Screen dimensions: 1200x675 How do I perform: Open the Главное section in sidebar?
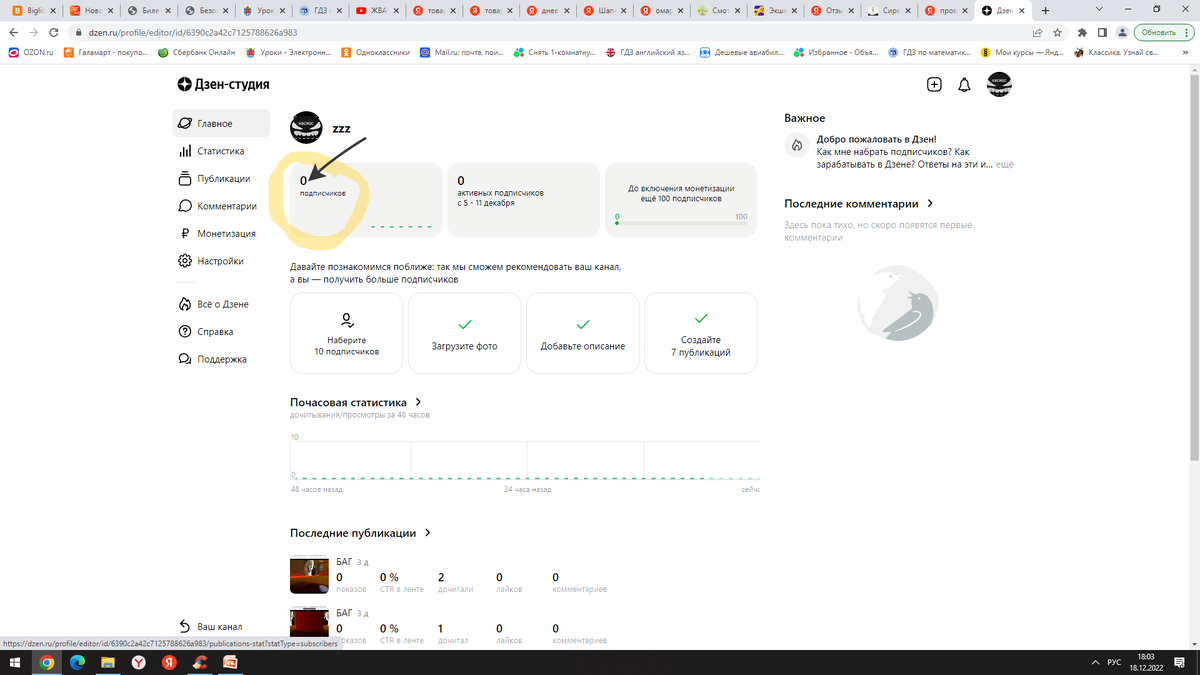220,123
